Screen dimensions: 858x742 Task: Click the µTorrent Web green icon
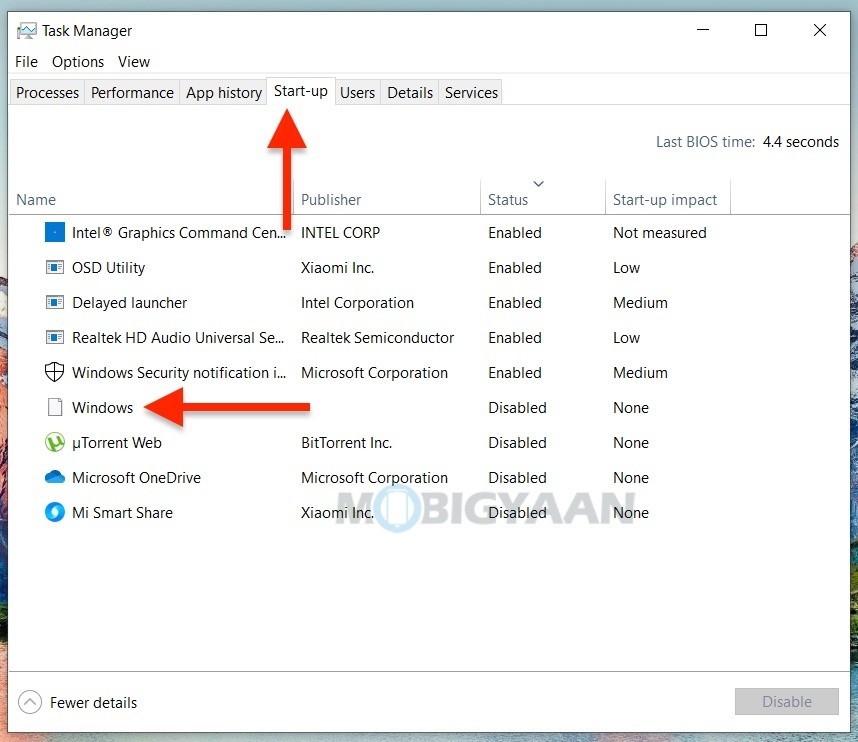55,442
